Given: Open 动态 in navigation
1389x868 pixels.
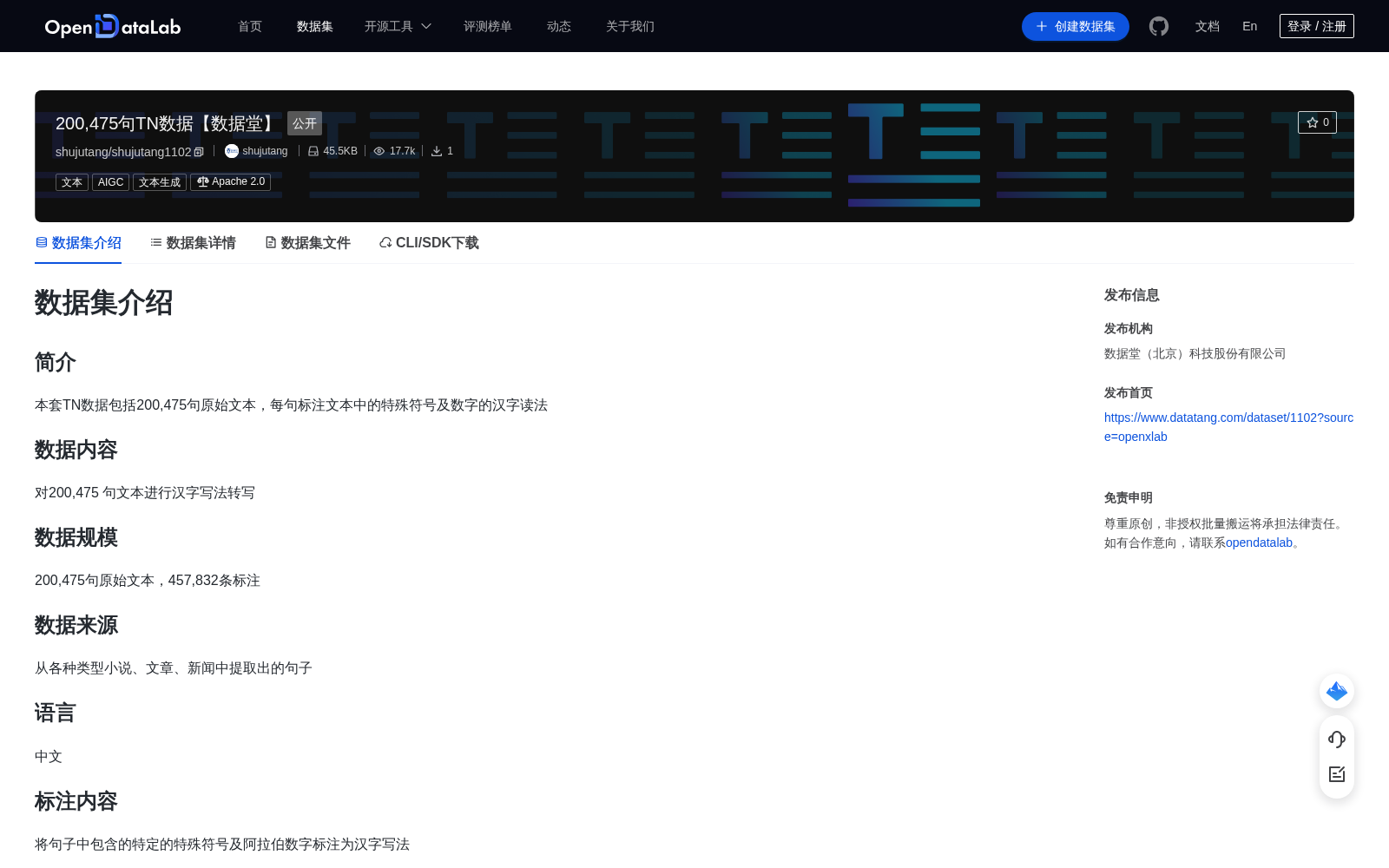Looking at the screenshot, I should (x=559, y=26).
